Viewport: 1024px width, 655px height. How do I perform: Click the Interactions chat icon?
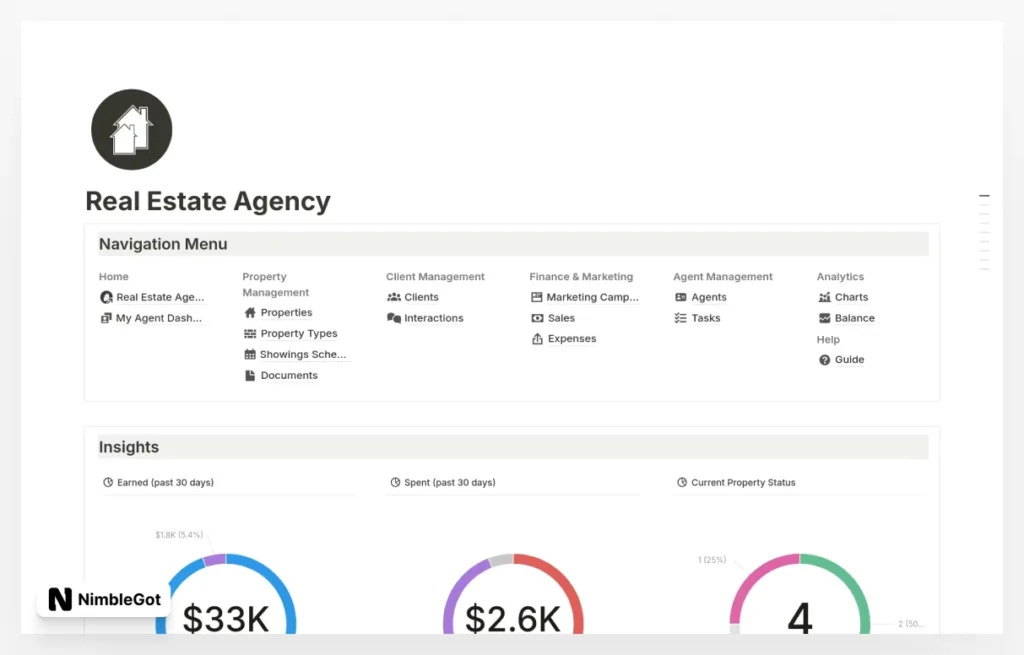pos(394,318)
